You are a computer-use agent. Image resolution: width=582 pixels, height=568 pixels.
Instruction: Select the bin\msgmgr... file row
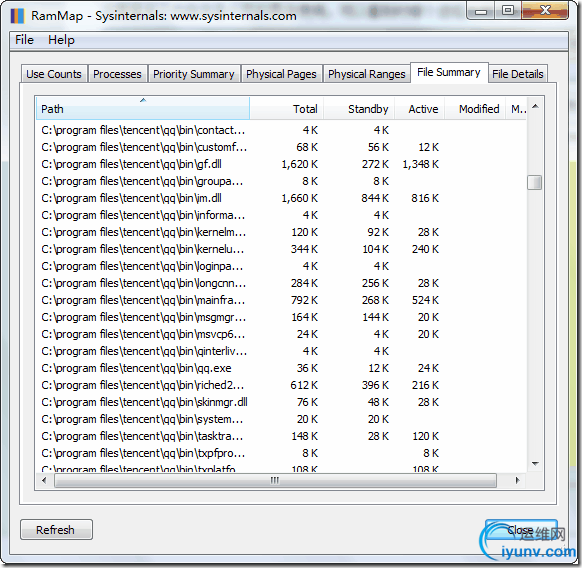tap(281, 317)
